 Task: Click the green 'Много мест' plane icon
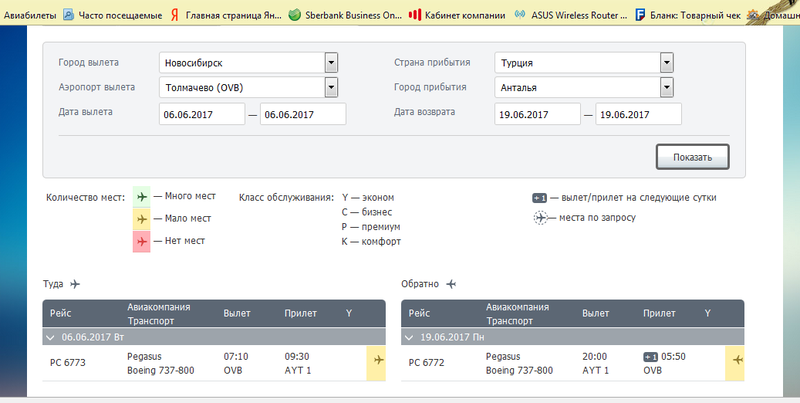click(x=142, y=196)
